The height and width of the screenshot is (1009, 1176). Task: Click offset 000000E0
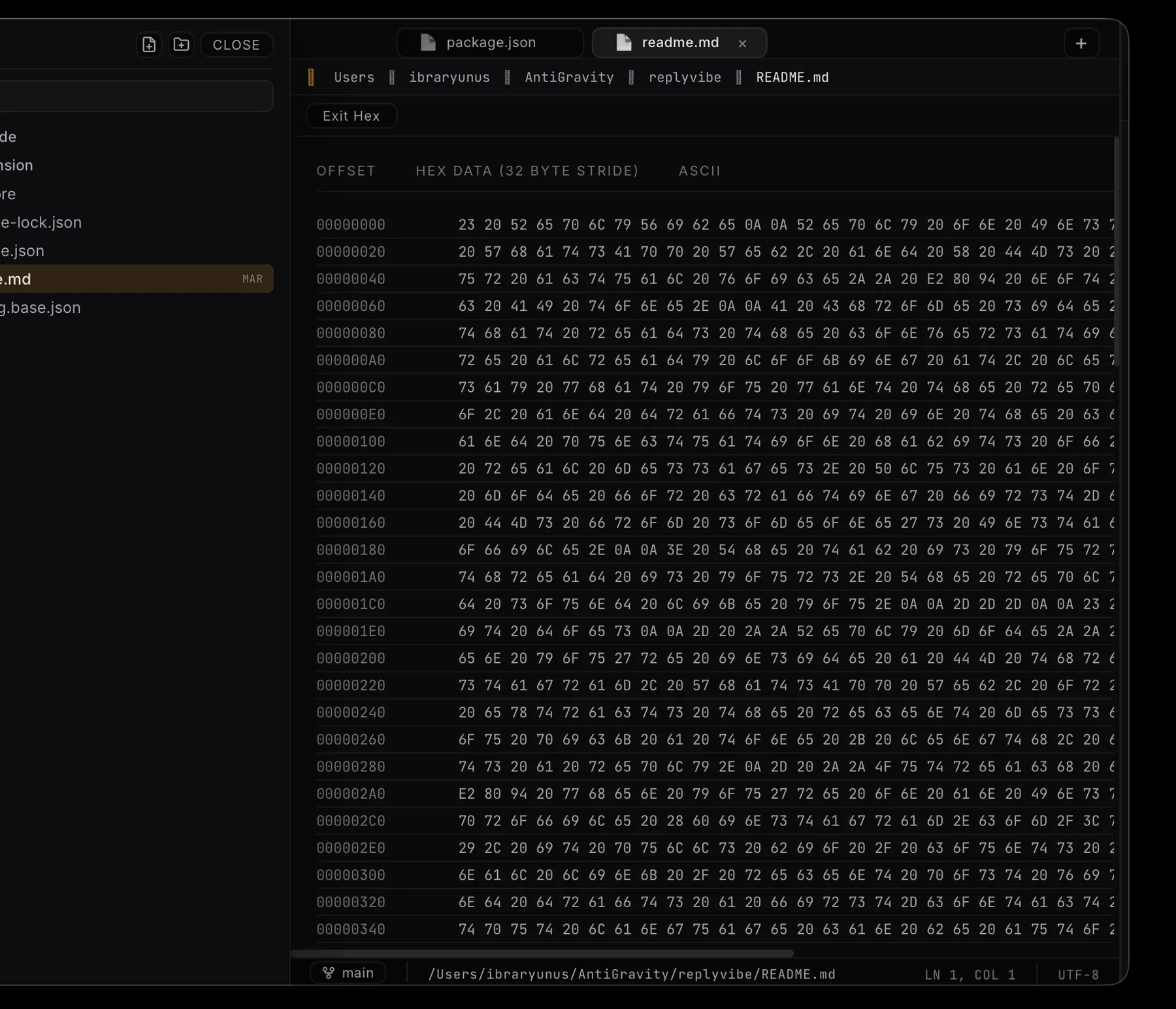click(x=351, y=414)
